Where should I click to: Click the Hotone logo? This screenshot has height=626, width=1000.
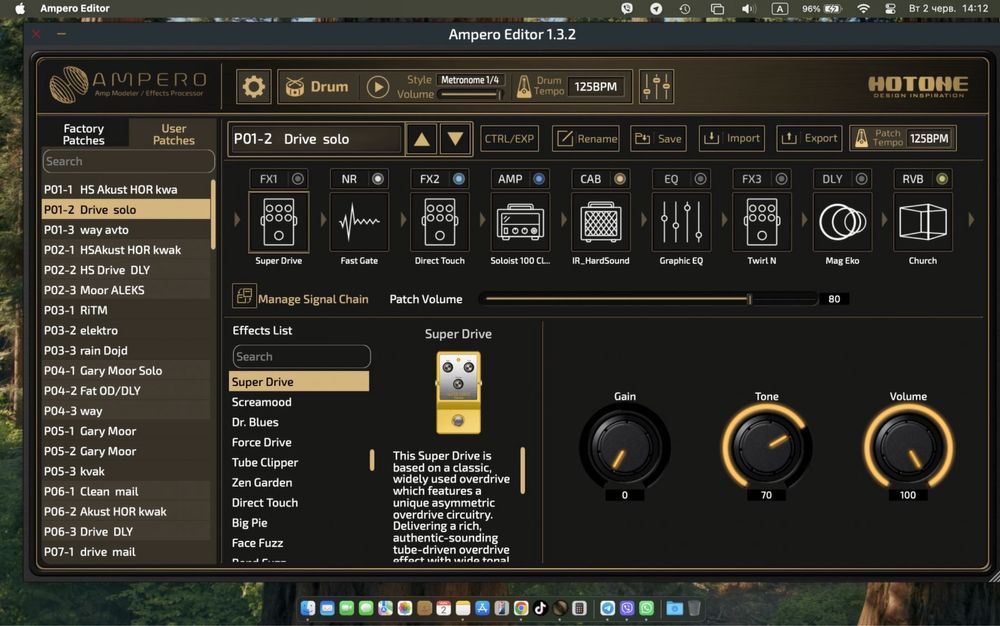coord(918,86)
